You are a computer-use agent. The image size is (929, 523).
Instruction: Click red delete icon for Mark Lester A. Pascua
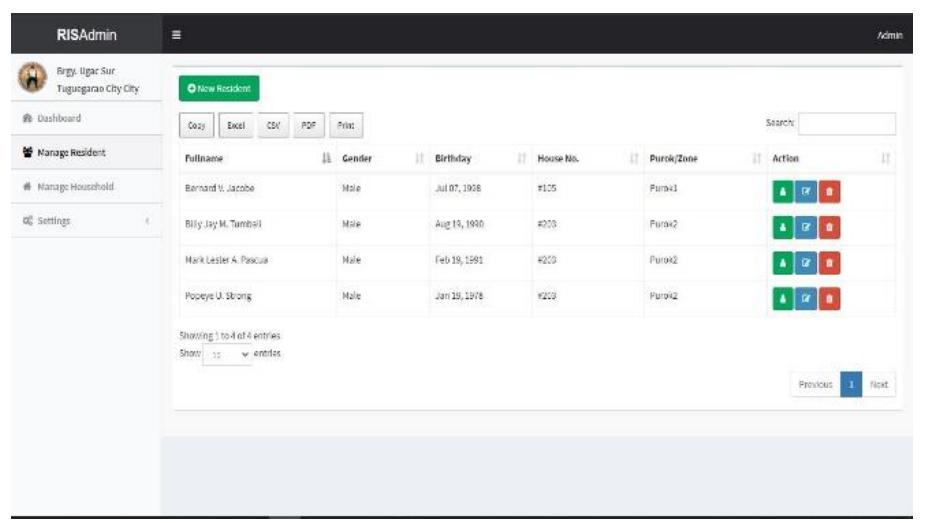click(830, 262)
